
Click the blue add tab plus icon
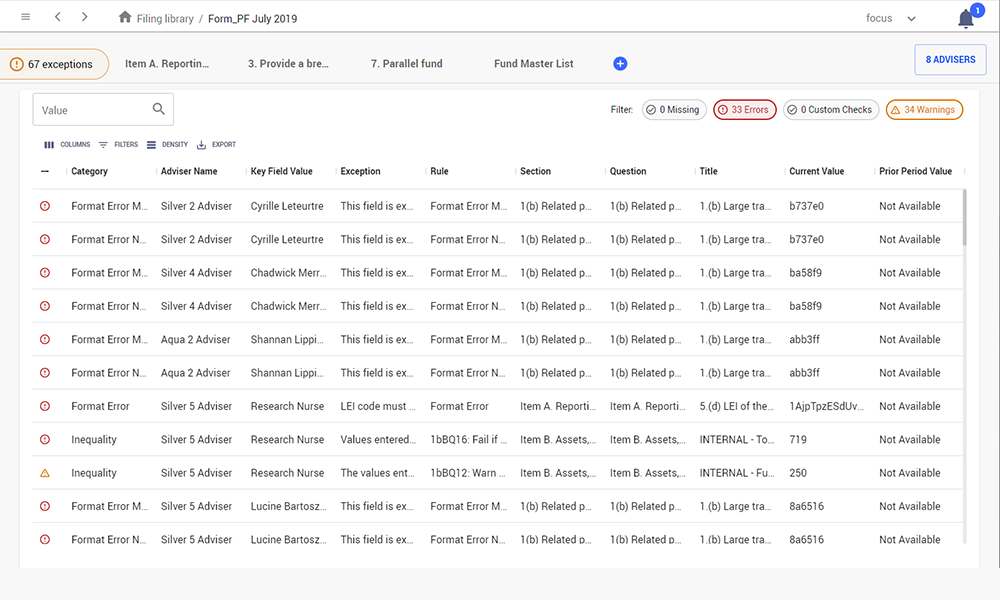pos(620,64)
